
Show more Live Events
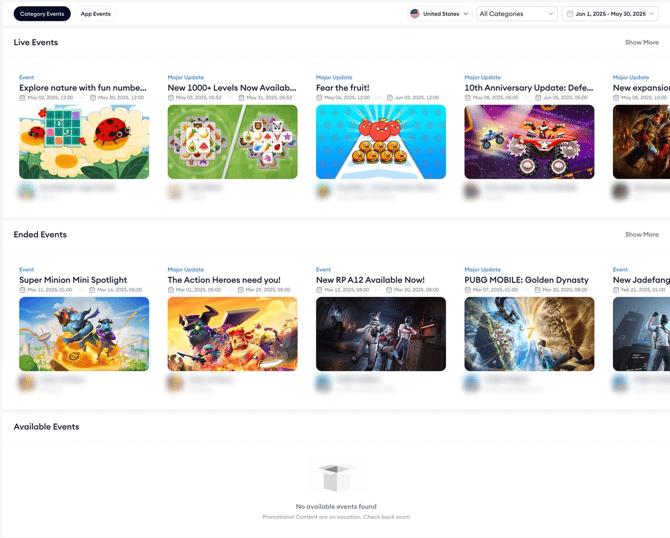[x=641, y=42]
